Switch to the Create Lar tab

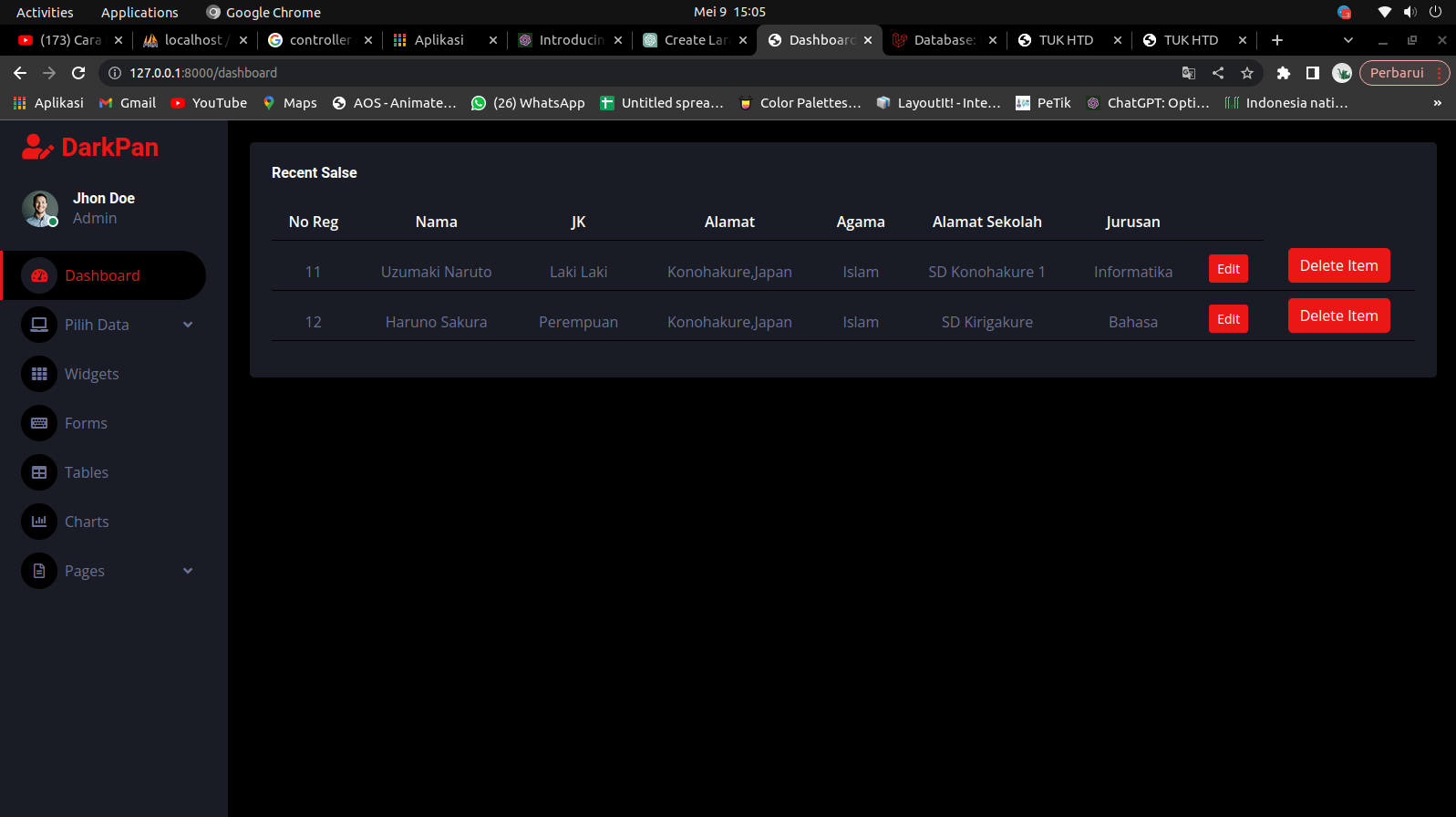tap(694, 40)
